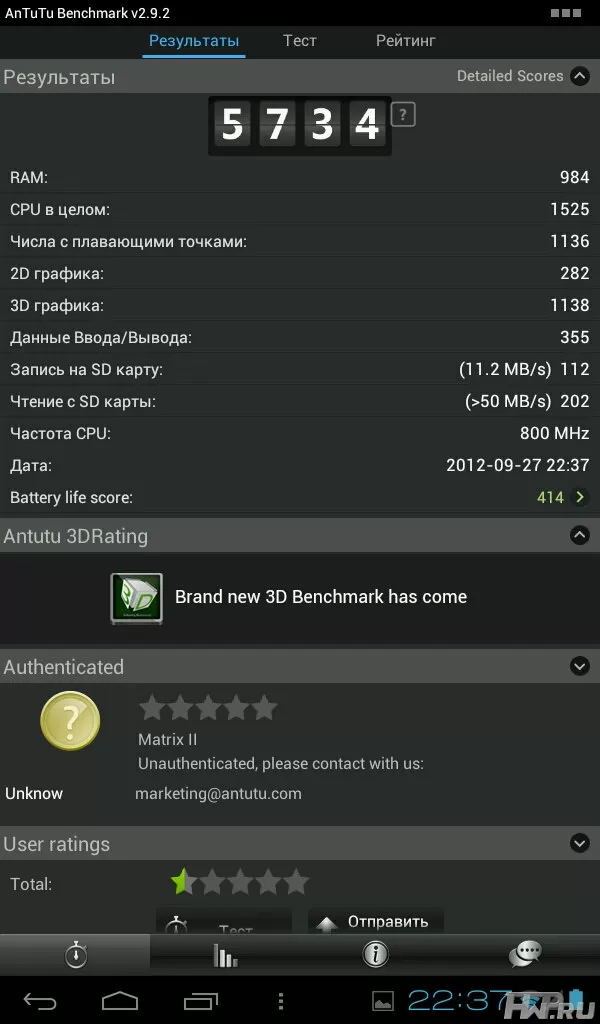Viewport: 600px width, 1024px height.
Task: Open the bar chart ranking icon
Action: tap(225, 955)
